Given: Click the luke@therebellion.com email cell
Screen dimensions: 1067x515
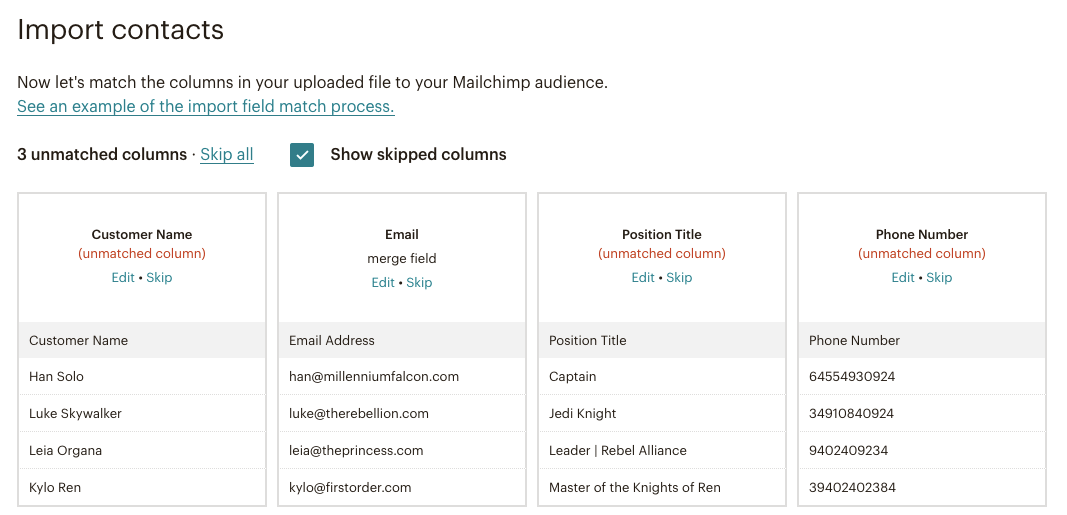Looking at the screenshot, I should click(359, 414).
